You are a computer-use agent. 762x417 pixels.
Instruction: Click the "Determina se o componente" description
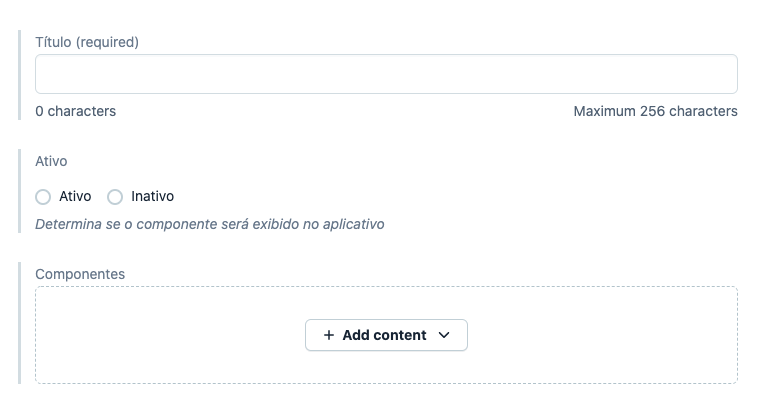point(209,224)
